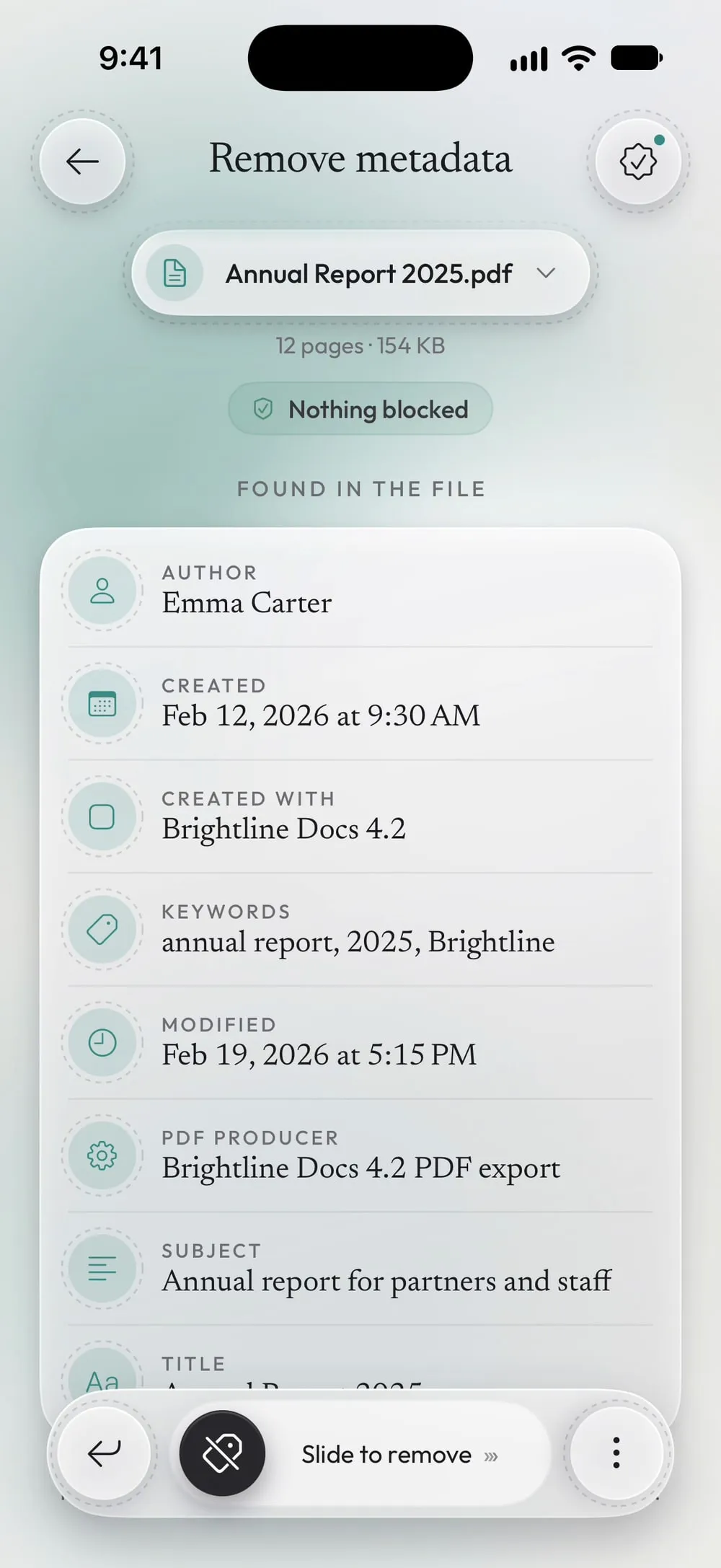Tap the Keywords tag icon
Screen dimensions: 721x1568
(102, 930)
